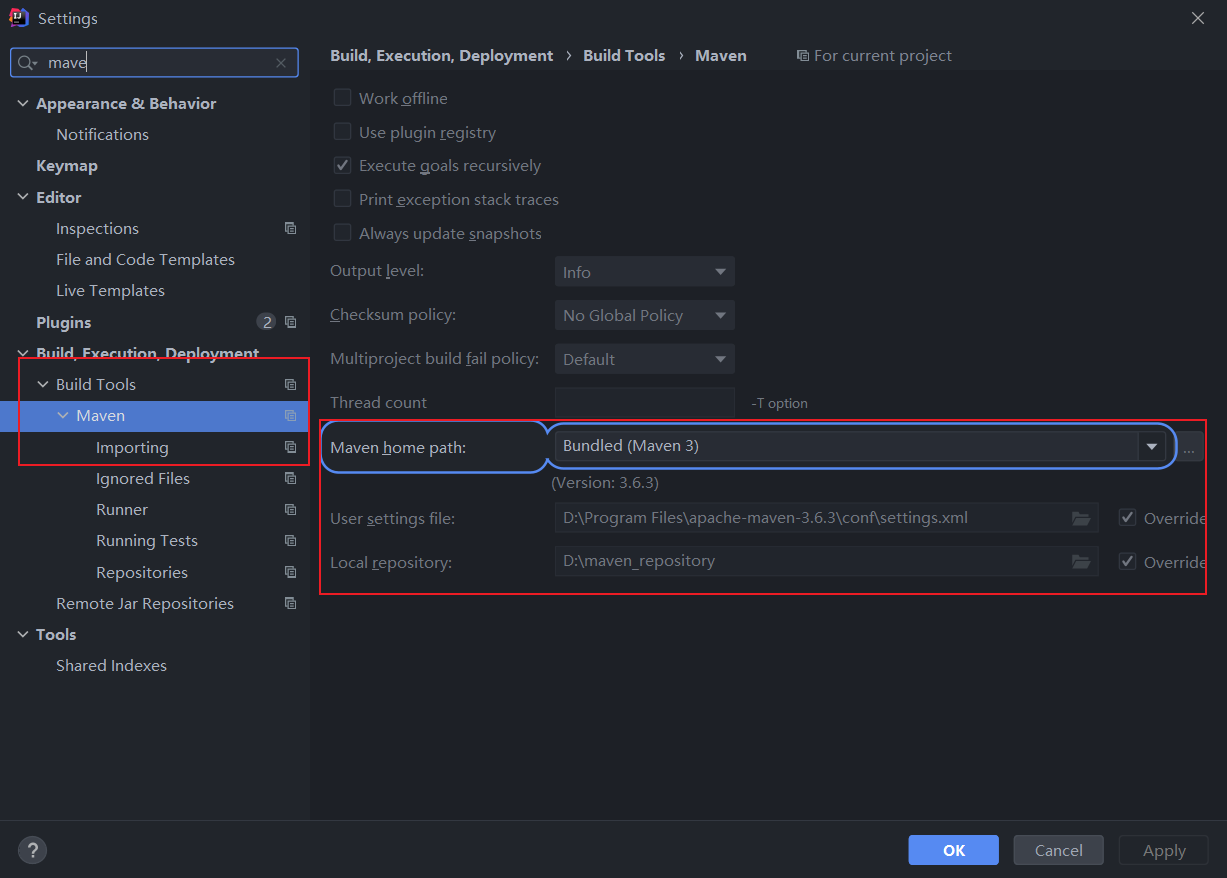
Task: Open search history dropdown in search box
Action: pyautogui.click(x=36, y=64)
